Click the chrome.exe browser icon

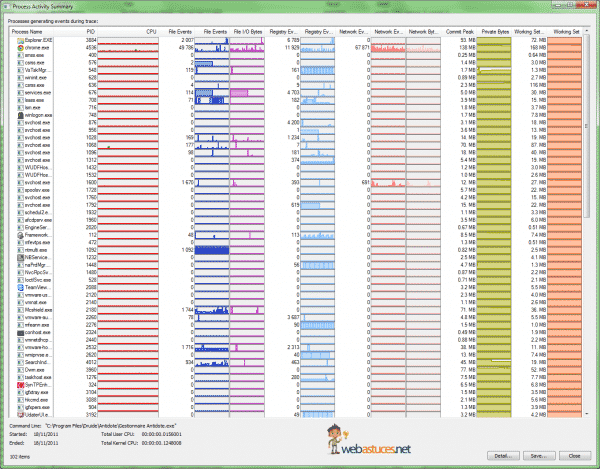21,46
